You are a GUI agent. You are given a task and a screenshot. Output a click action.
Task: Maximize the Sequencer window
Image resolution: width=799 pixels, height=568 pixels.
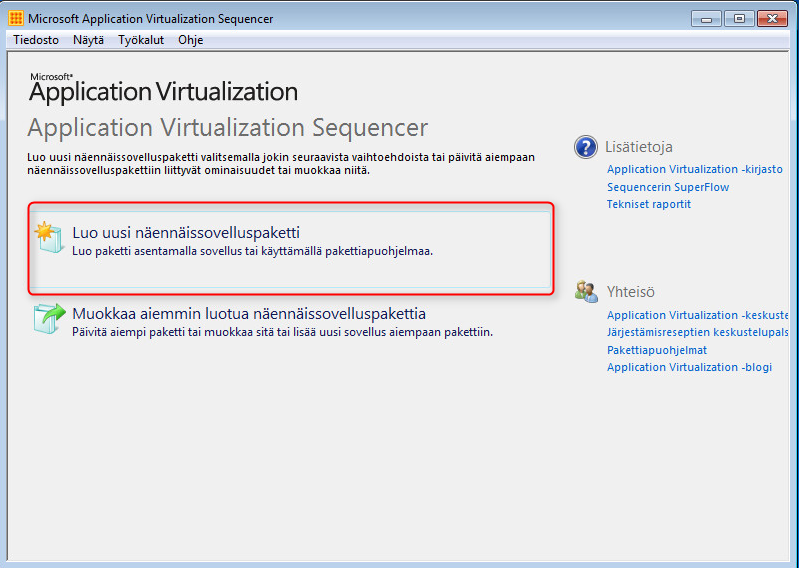[739, 19]
